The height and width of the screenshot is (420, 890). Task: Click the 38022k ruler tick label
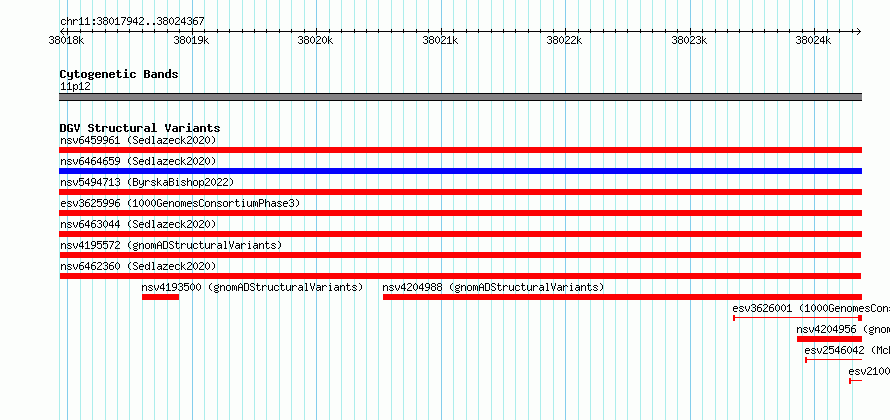tap(565, 40)
